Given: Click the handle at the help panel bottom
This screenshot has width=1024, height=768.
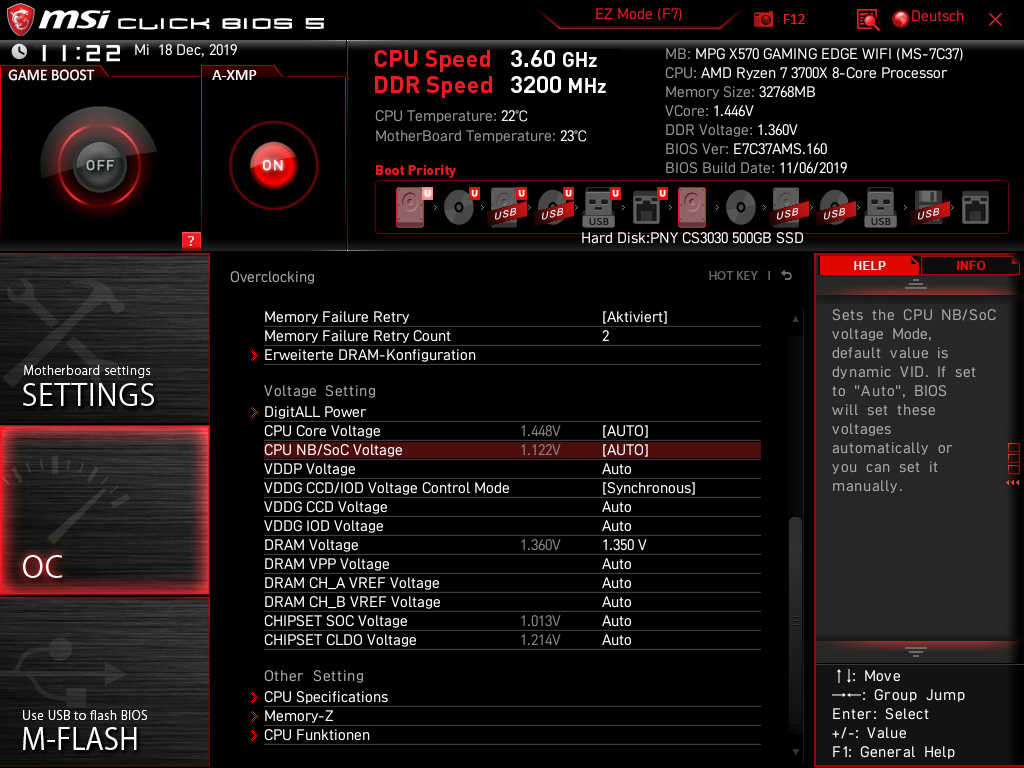Looking at the screenshot, I should click(916, 652).
